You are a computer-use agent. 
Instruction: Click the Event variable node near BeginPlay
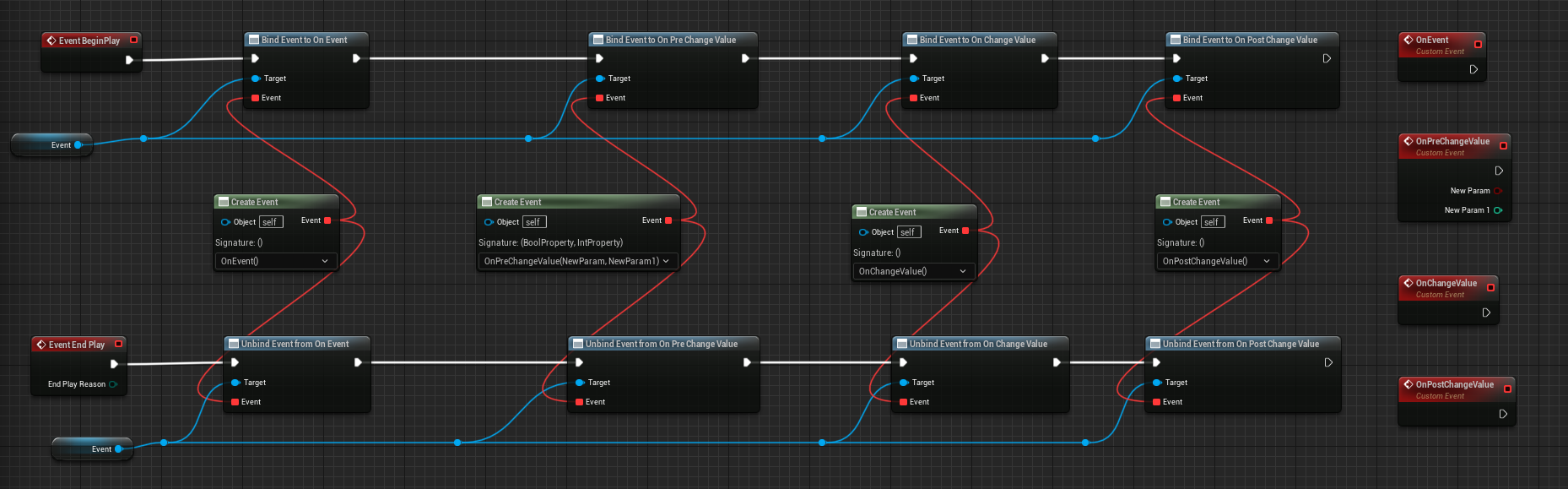[x=52, y=145]
